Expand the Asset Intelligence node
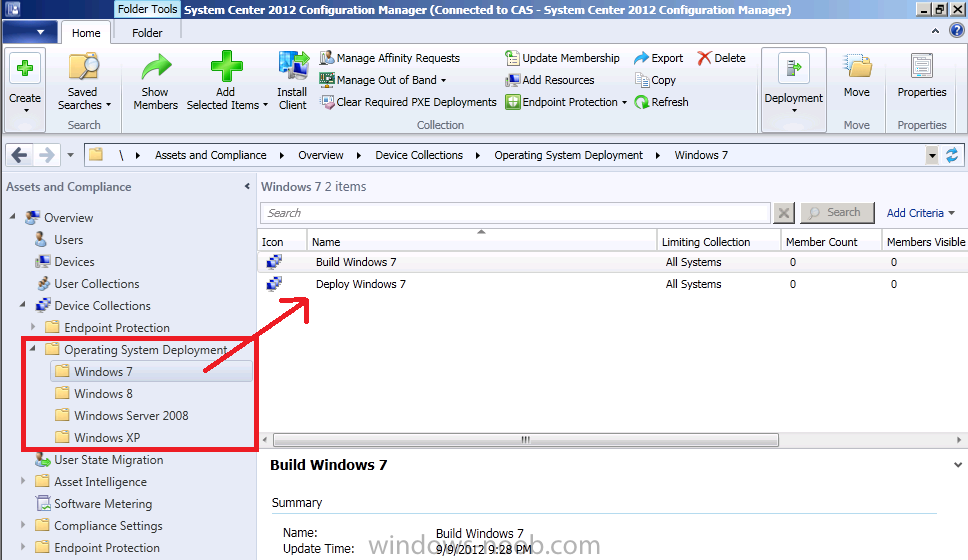 click(x=23, y=480)
